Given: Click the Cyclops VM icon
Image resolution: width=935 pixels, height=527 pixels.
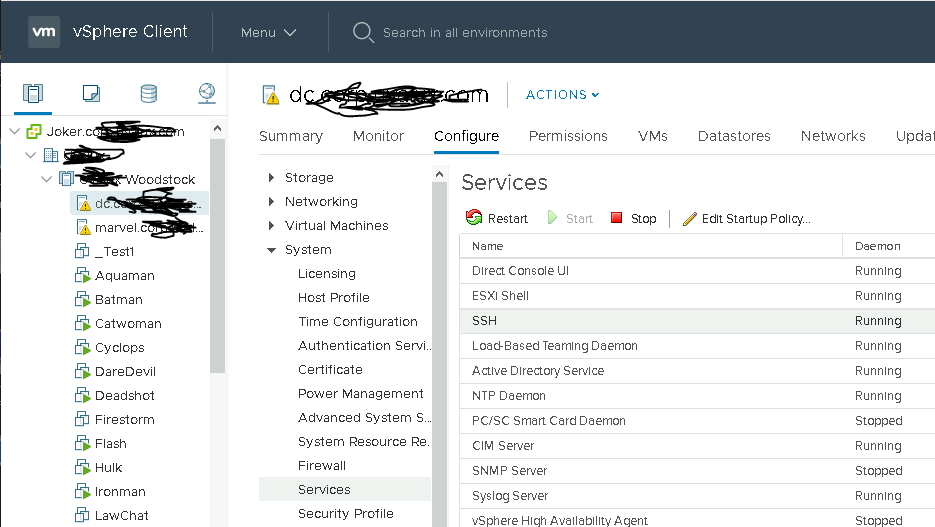Looking at the screenshot, I should (82, 347).
